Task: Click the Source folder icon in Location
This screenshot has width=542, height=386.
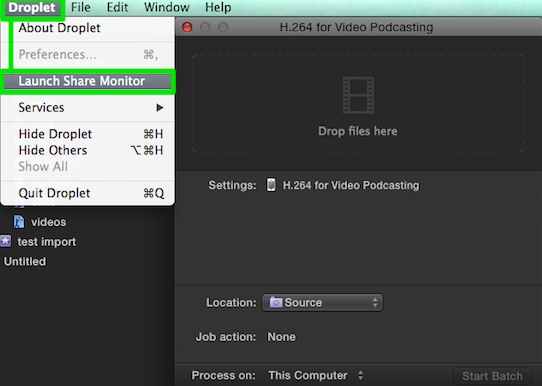Action: [276, 302]
